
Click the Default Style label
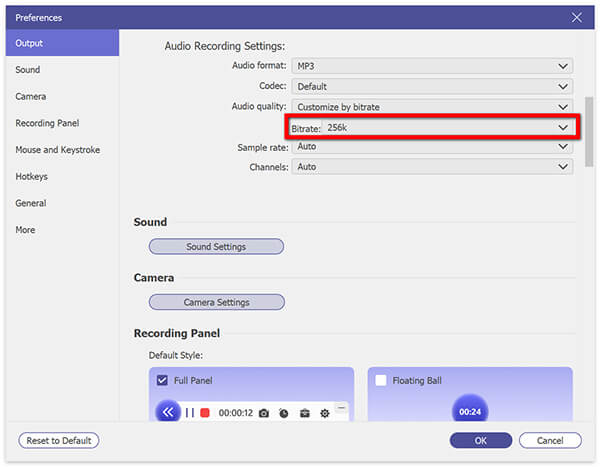pos(176,355)
